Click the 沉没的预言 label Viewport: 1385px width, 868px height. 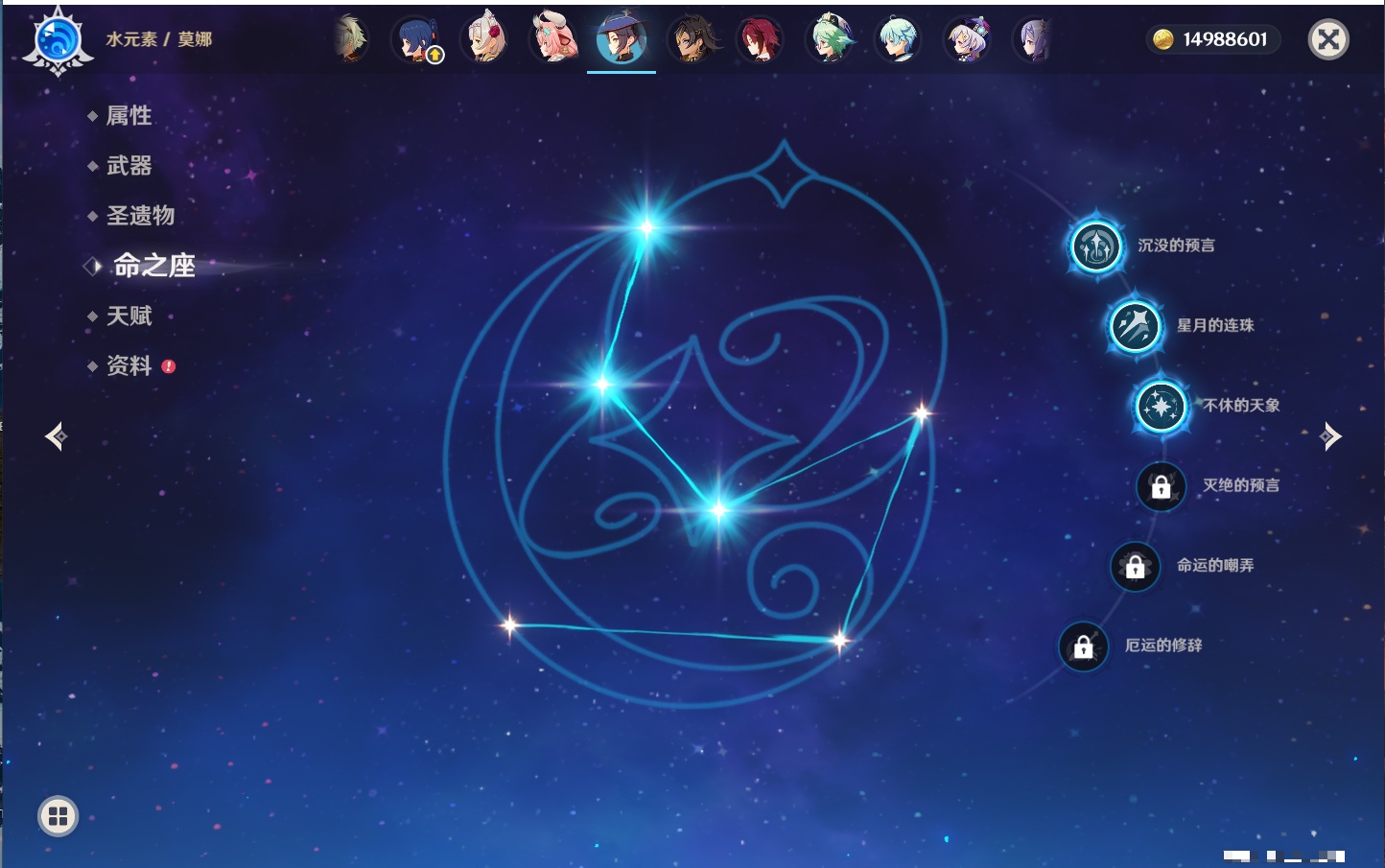pyautogui.click(x=1176, y=246)
